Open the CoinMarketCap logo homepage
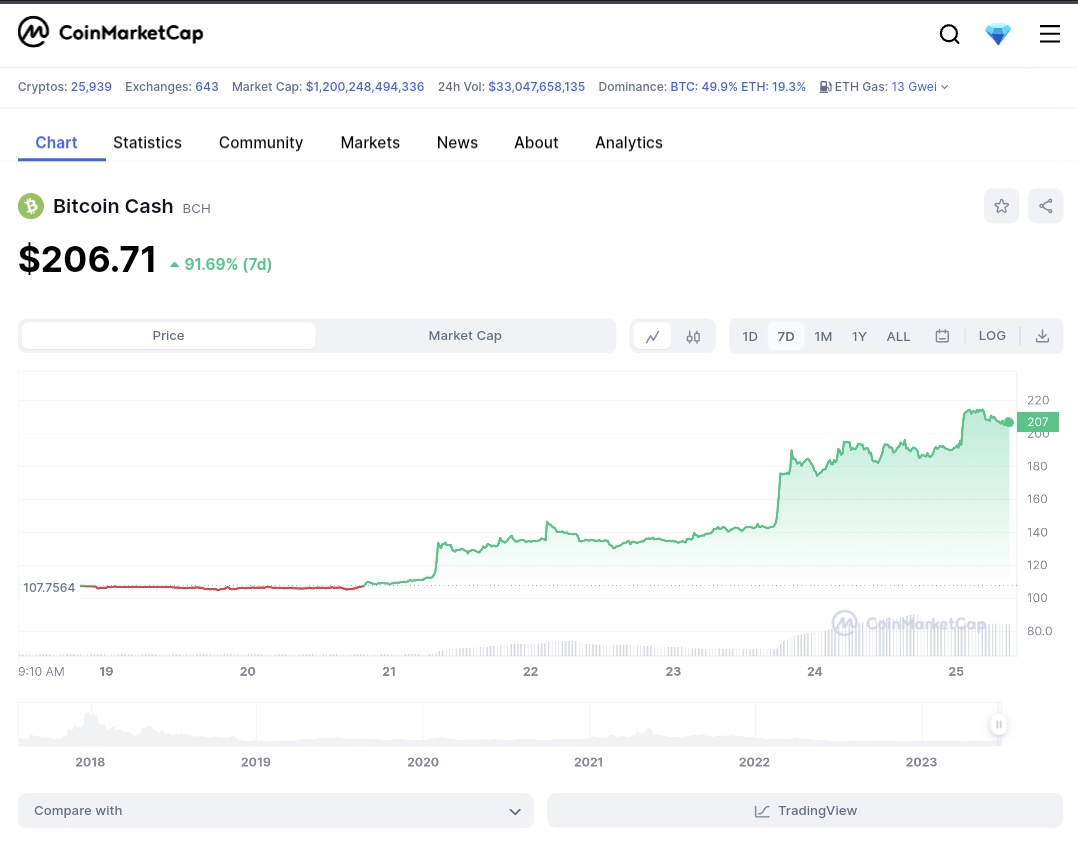 (111, 32)
